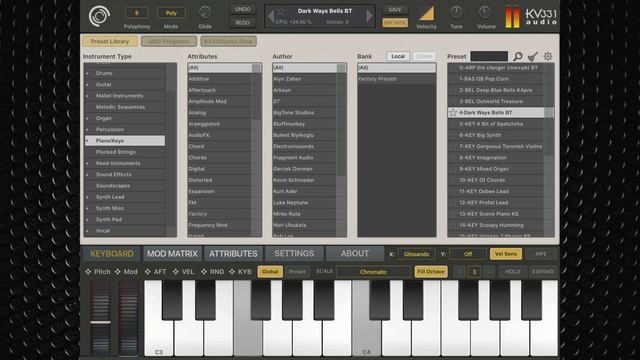Select the Preset Library tab

coord(110,41)
